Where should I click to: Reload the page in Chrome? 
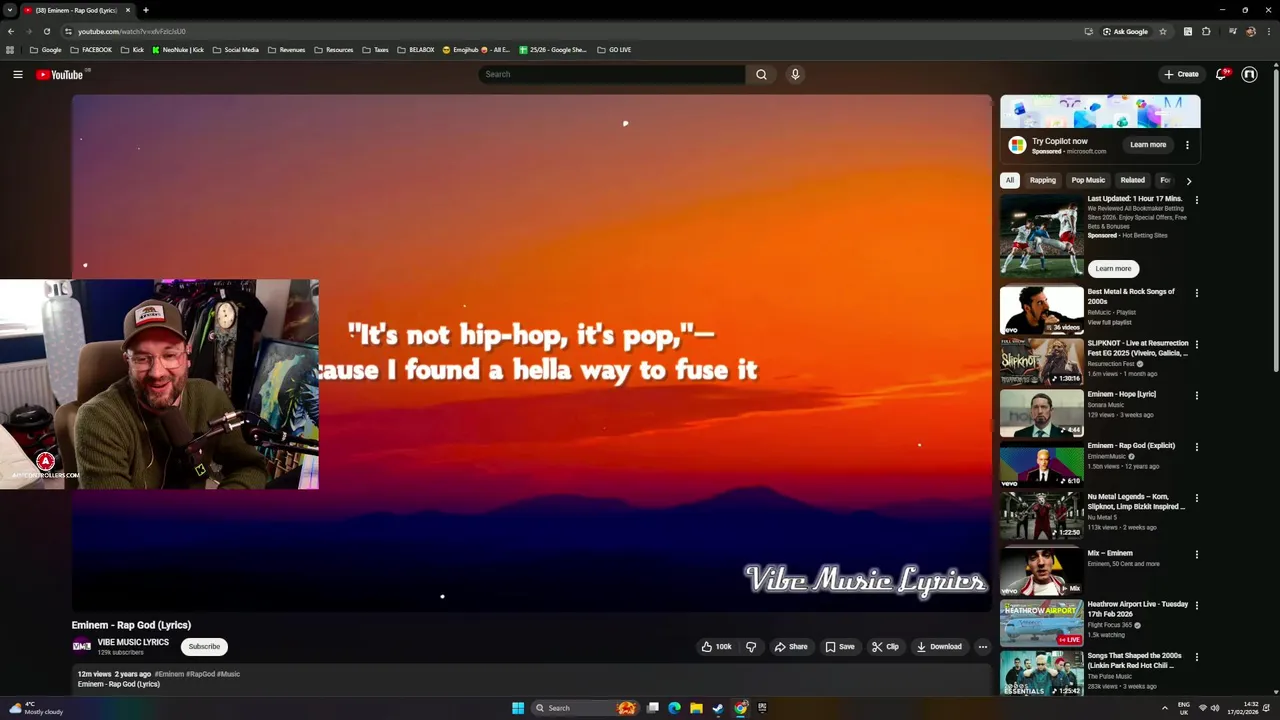click(46, 31)
